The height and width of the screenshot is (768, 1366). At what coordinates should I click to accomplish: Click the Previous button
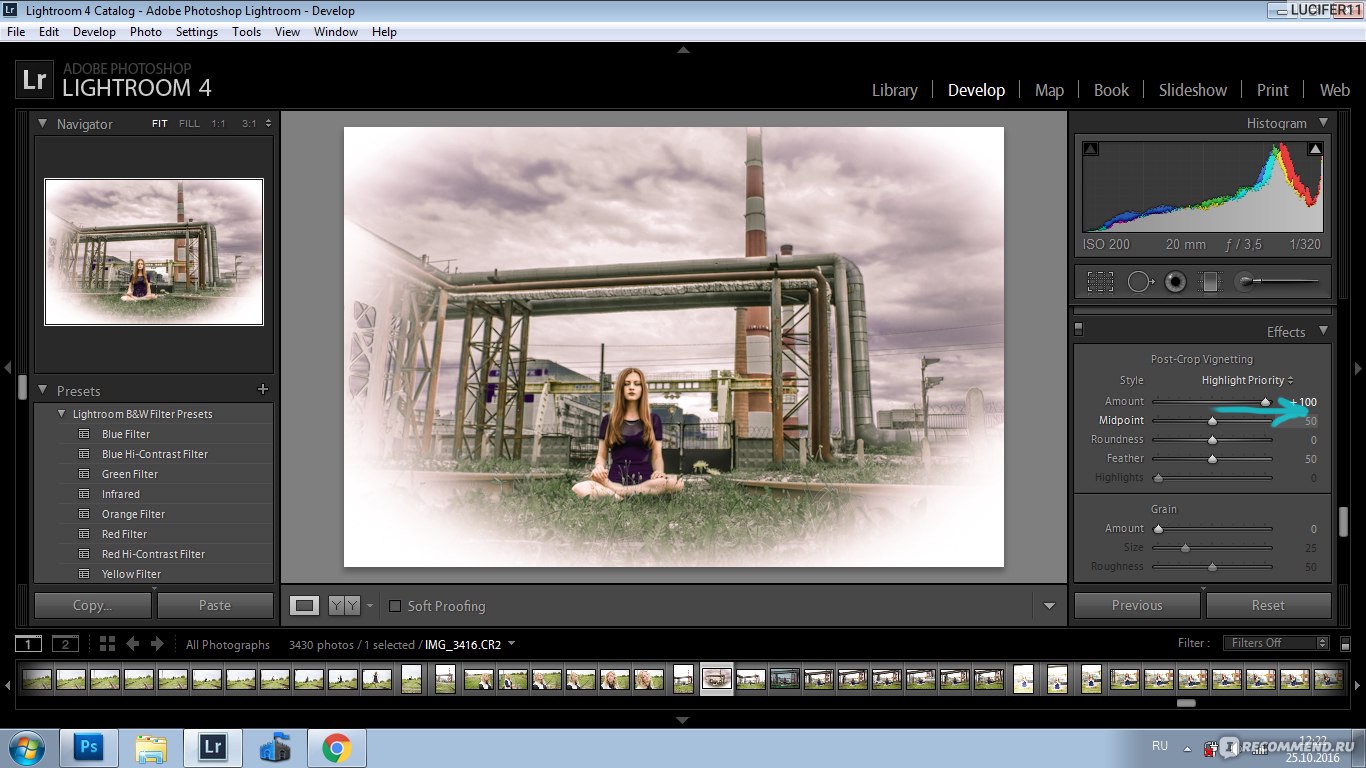(1137, 605)
